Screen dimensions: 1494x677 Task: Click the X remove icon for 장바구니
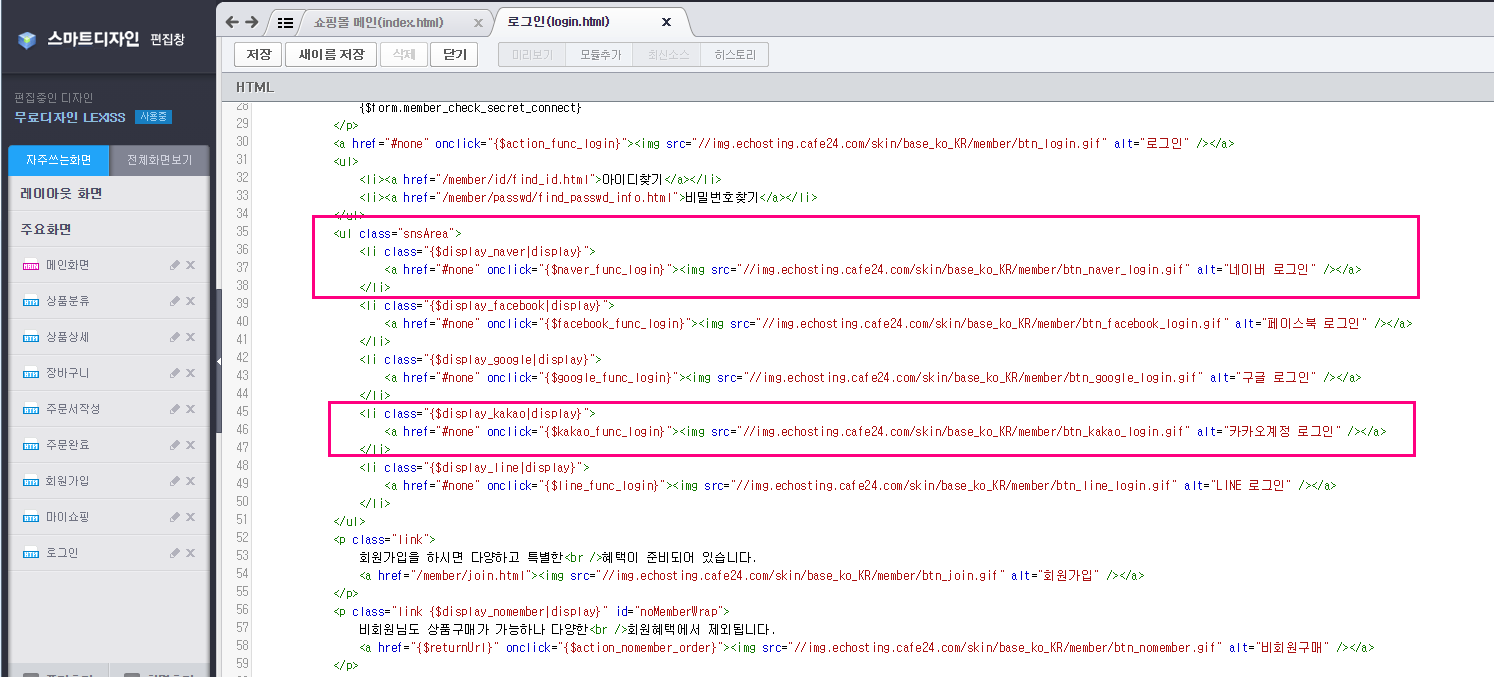[x=190, y=373]
